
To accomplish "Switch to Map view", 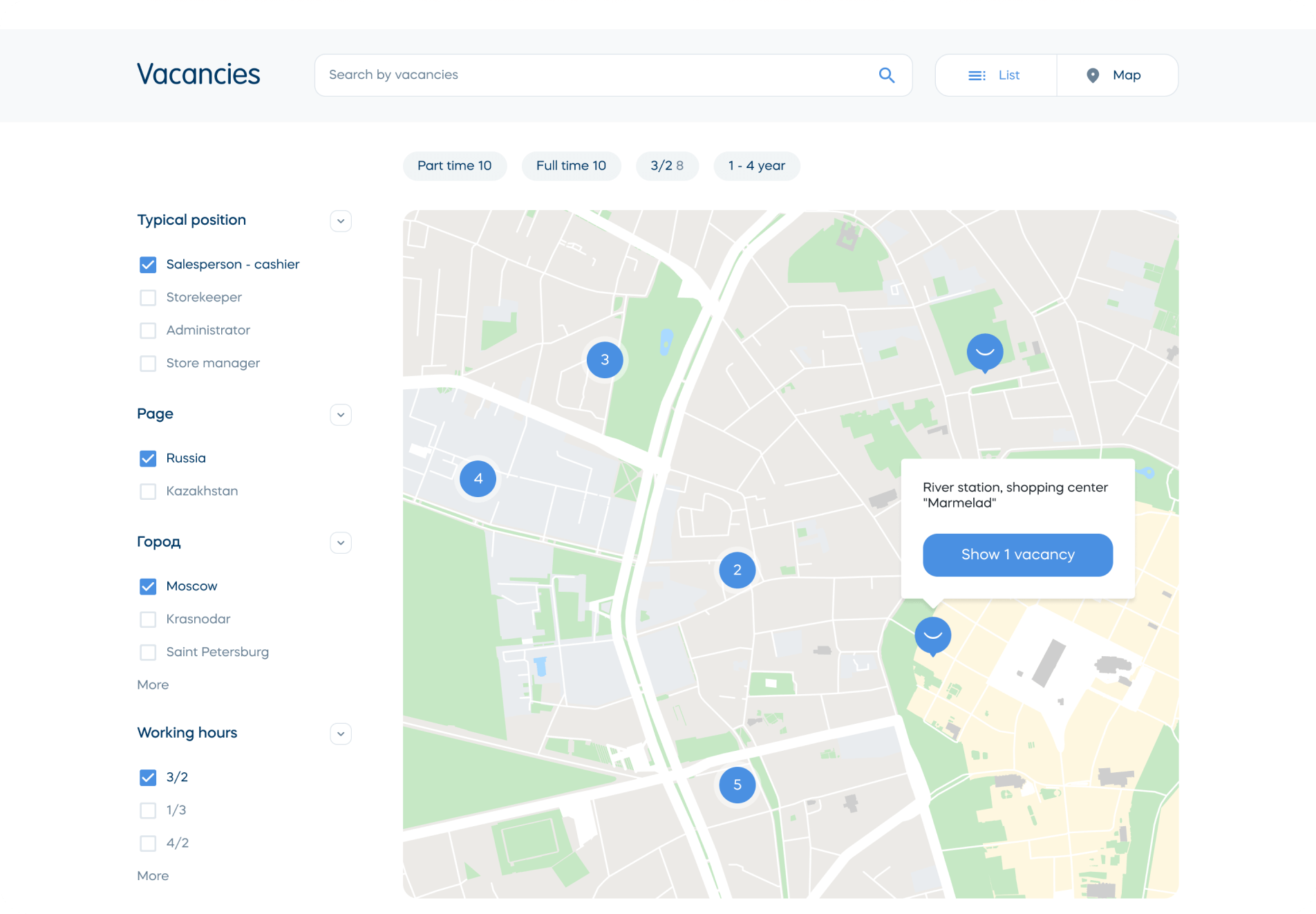I will [x=1116, y=75].
